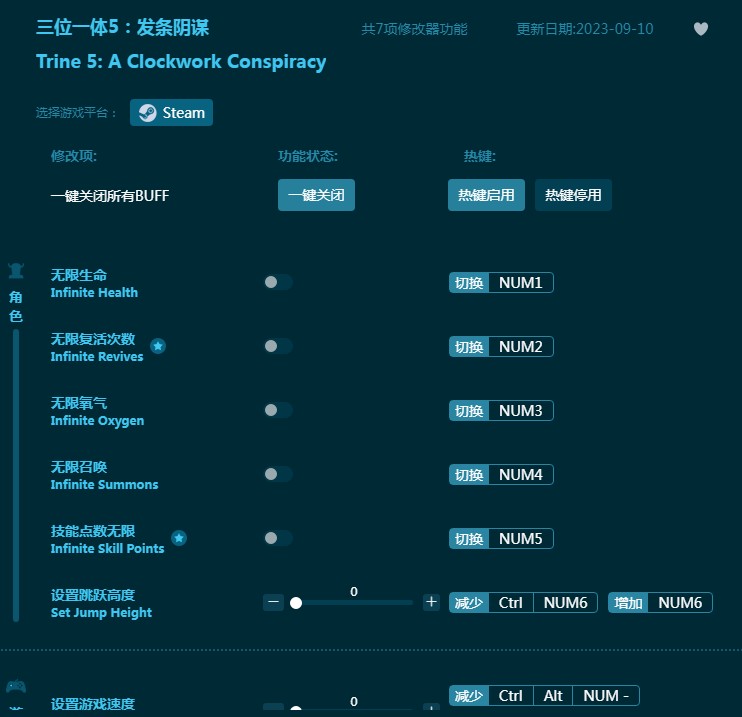Toggle Infinite Revives switch
Image resolution: width=742 pixels, height=717 pixels.
coord(278,346)
